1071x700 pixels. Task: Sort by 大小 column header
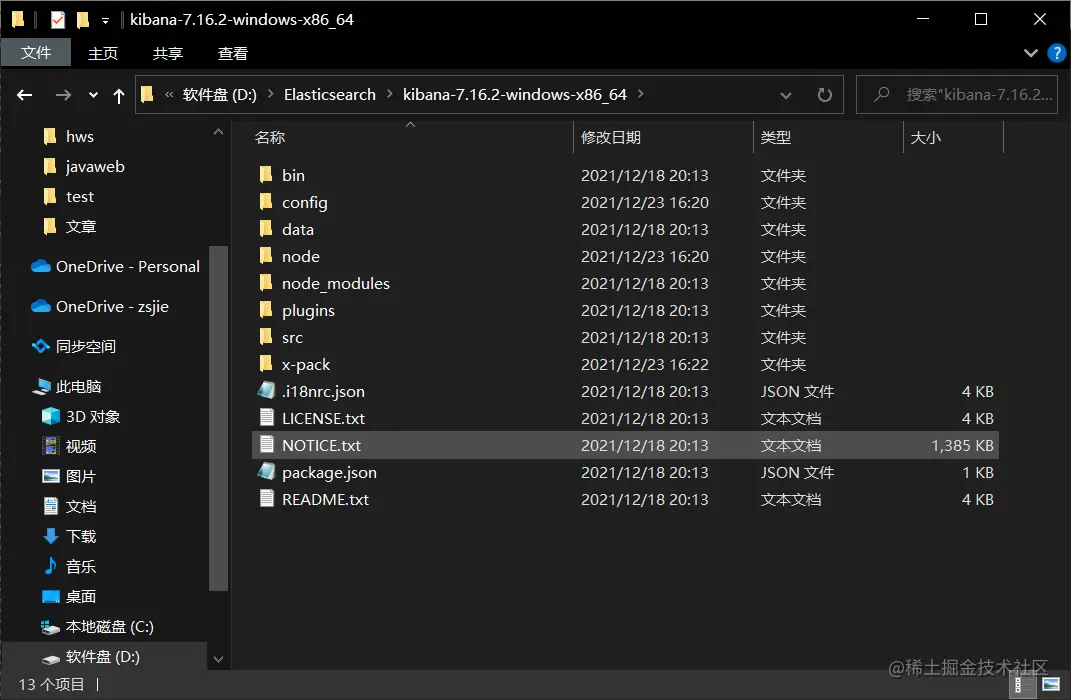[x=926, y=137]
